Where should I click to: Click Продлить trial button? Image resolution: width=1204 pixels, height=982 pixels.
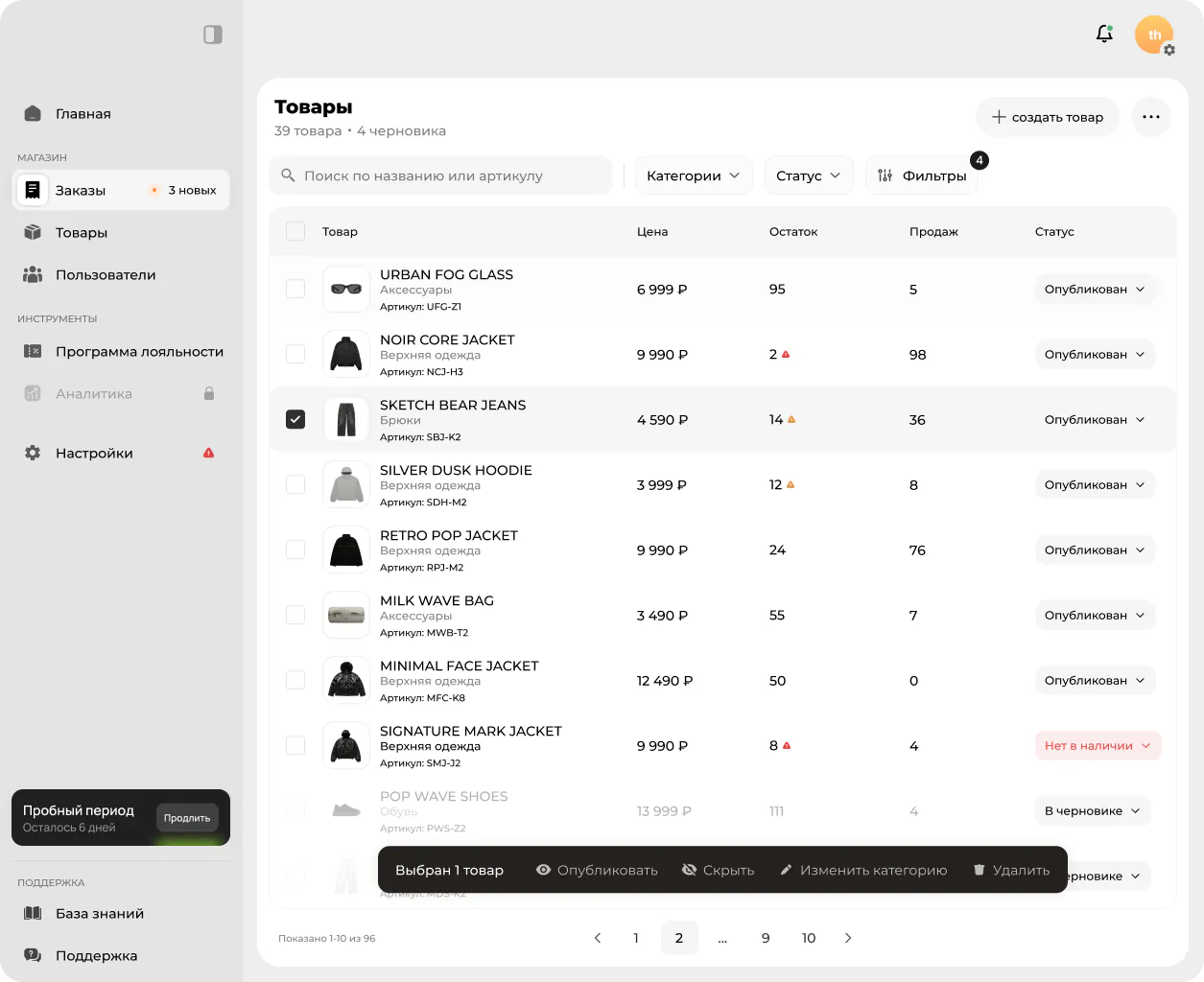pyautogui.click(x=187, y=818)
